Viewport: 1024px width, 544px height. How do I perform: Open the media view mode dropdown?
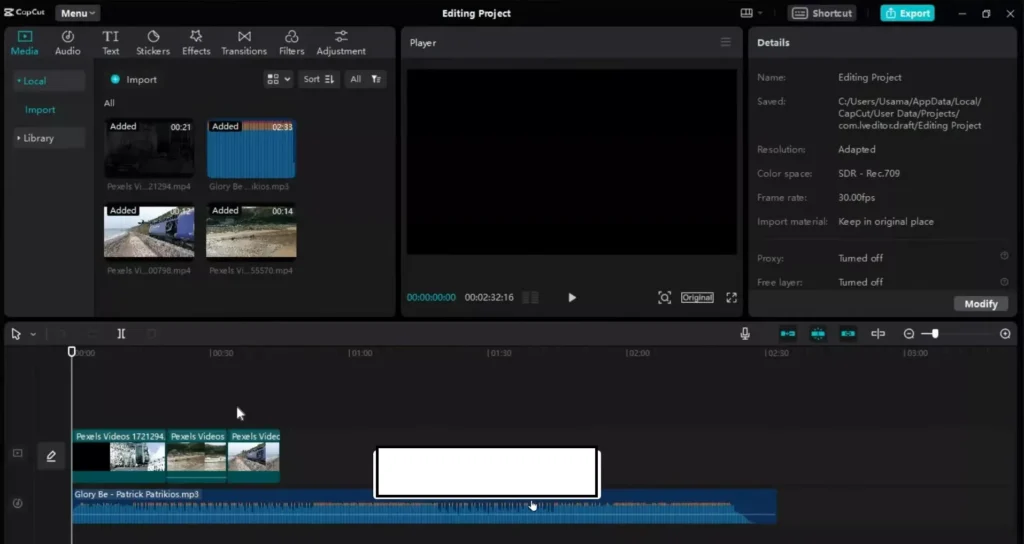click(x=278, y=79)
